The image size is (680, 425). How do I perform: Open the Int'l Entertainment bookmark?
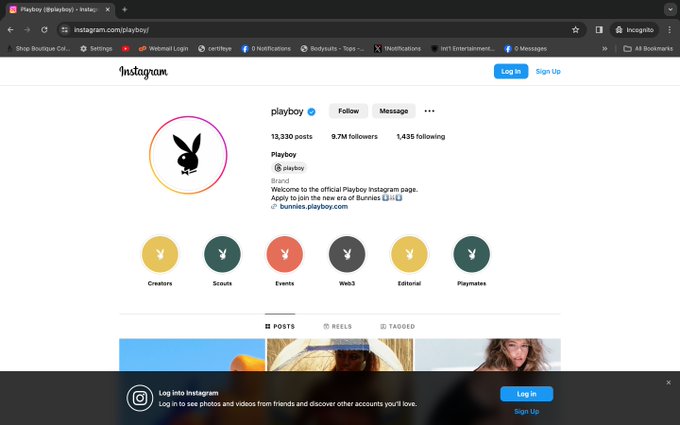point(462,49)
